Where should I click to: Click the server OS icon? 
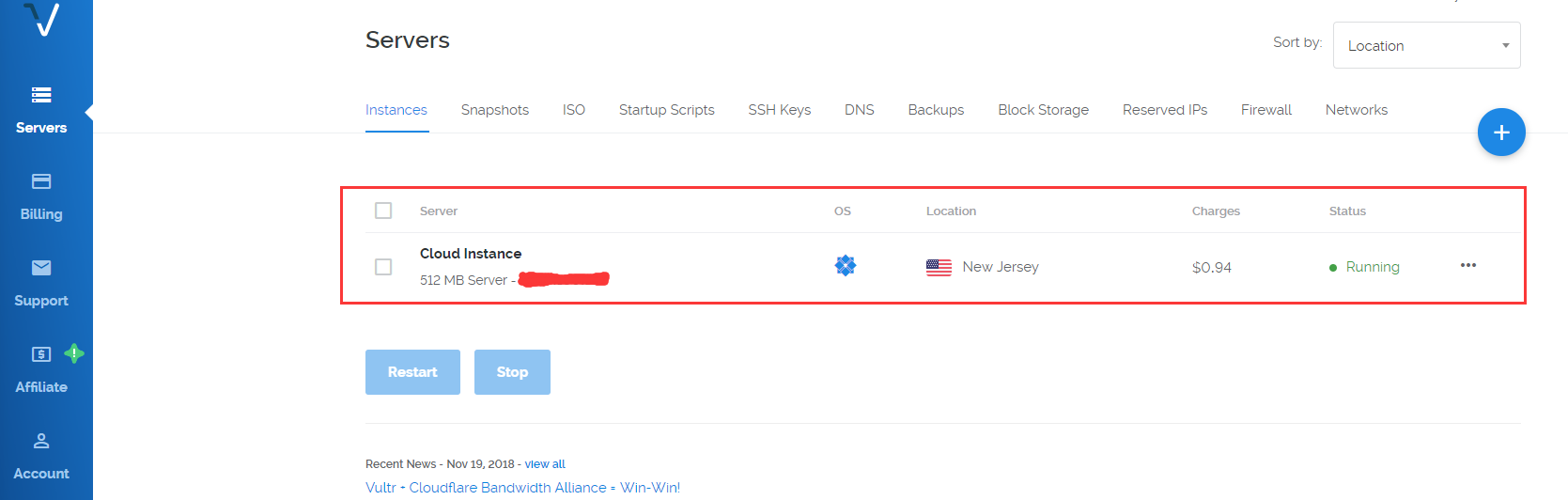[x=846, y=266]
